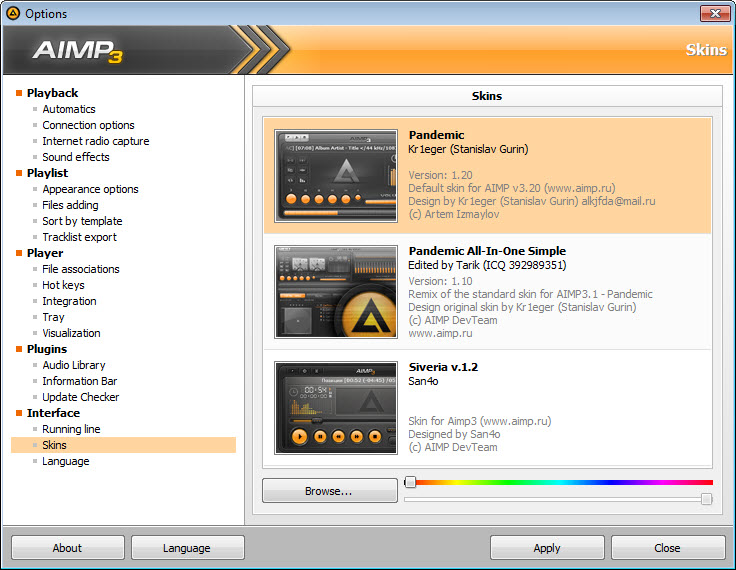This screenshot has height=570, width=736.
Task: Go to Sort by template page
Action: tap(82, 221)
